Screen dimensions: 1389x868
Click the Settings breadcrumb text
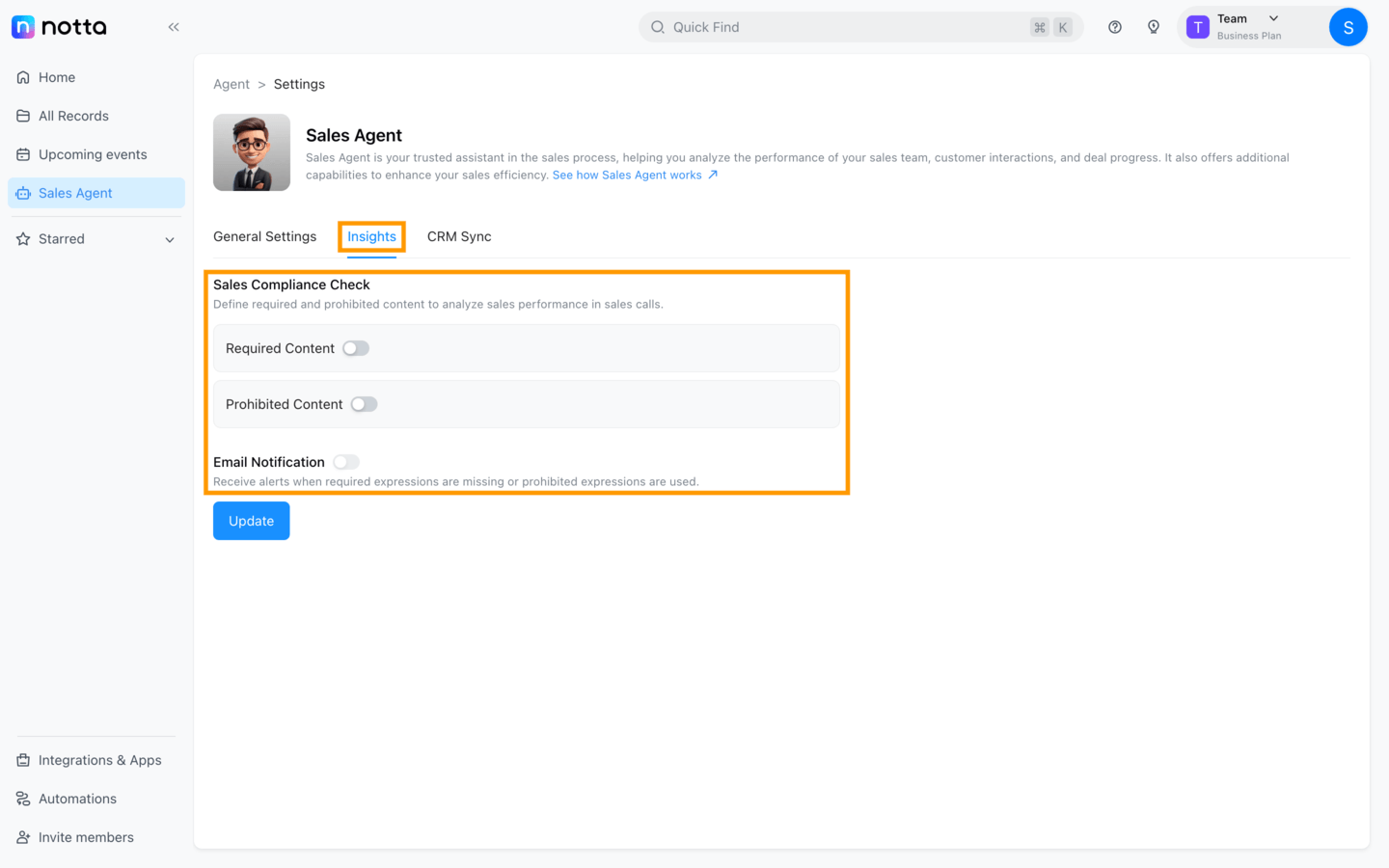(299, 84)
